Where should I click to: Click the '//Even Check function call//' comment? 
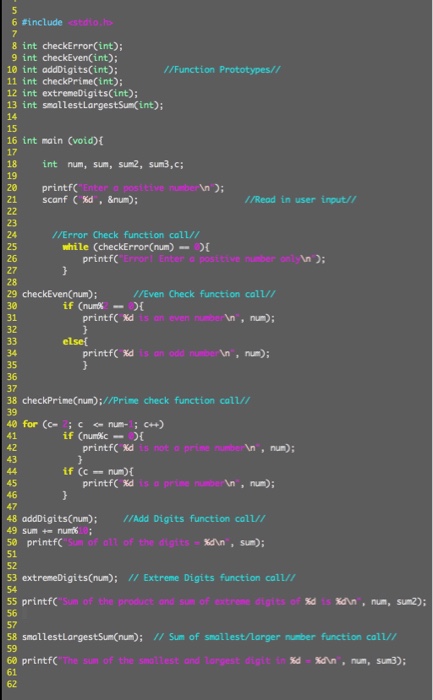tap(204, 294)
